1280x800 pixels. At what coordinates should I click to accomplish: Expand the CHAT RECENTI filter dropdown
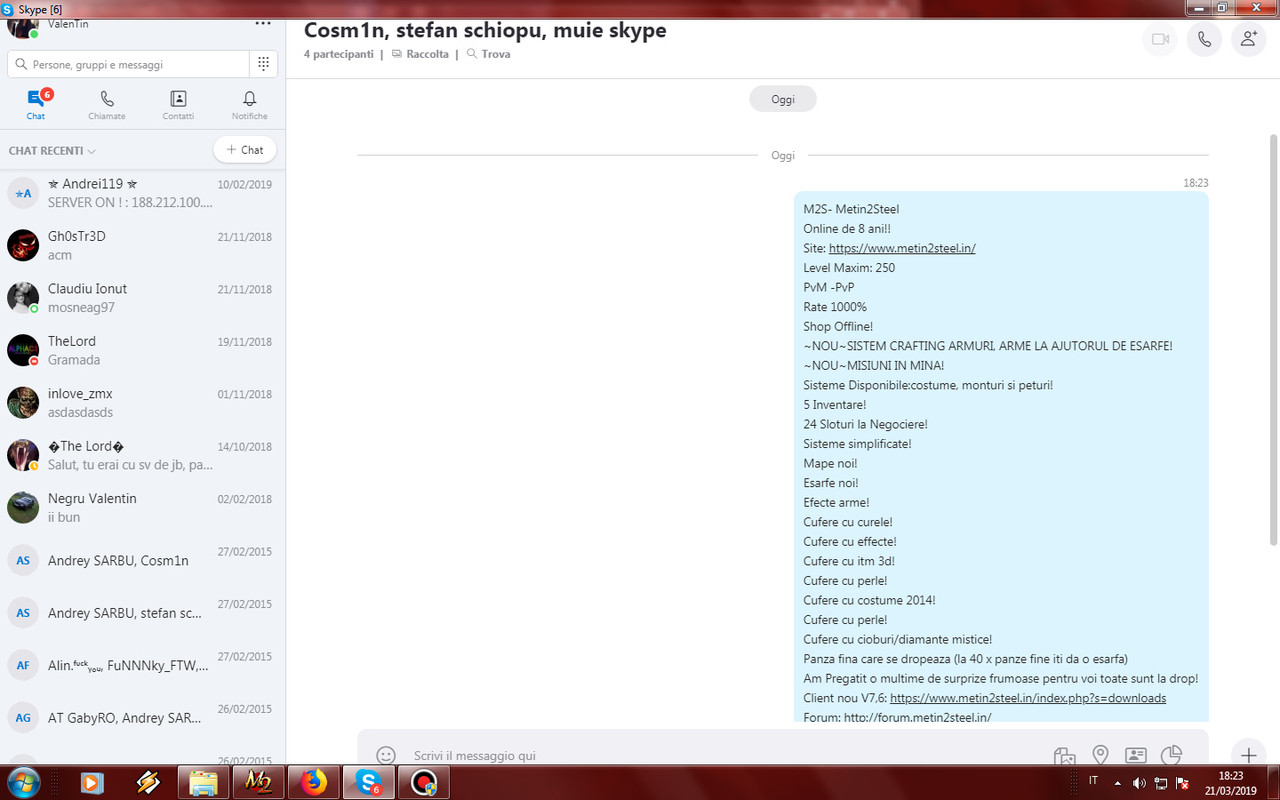point(52,151)
